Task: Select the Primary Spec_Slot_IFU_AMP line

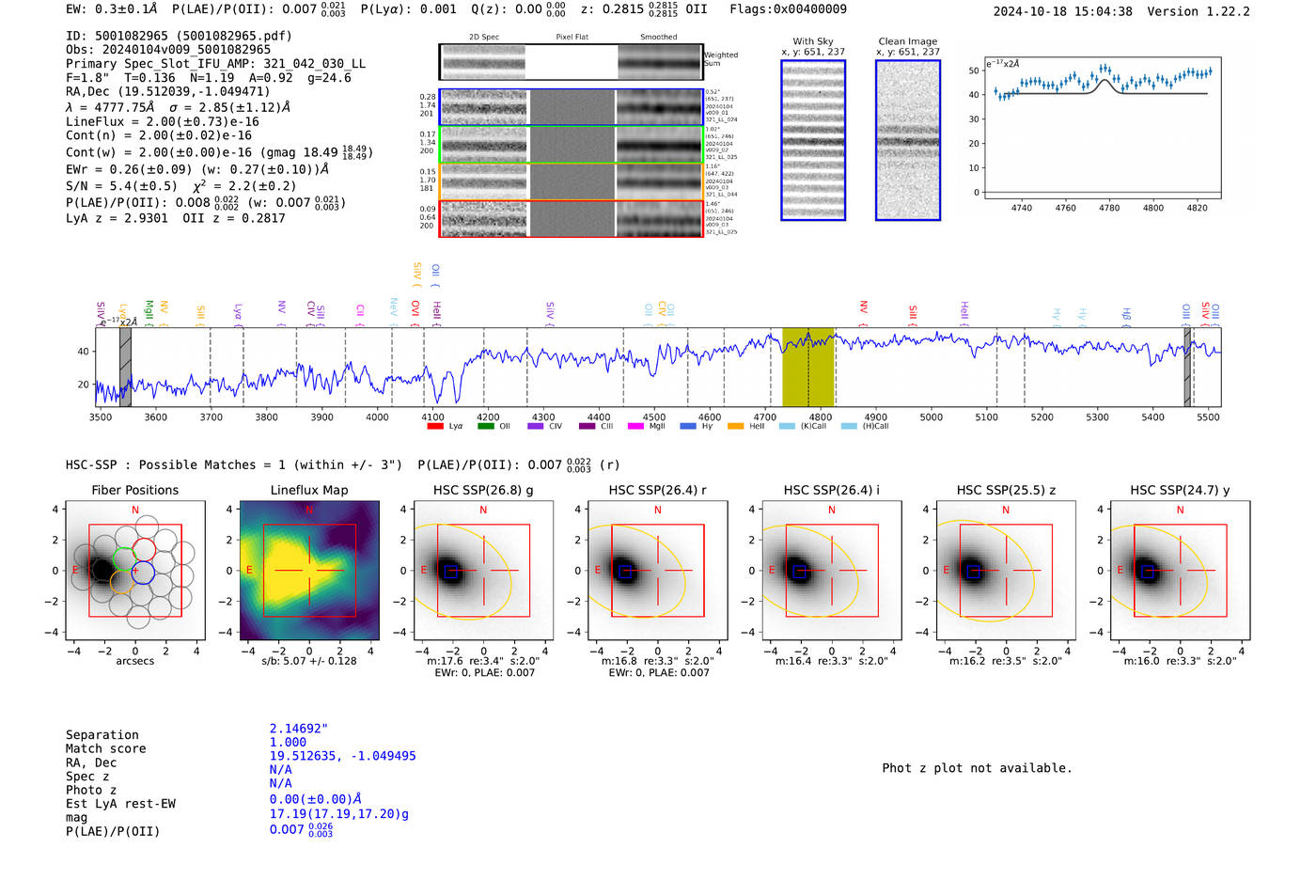Action: click(216, 64)
